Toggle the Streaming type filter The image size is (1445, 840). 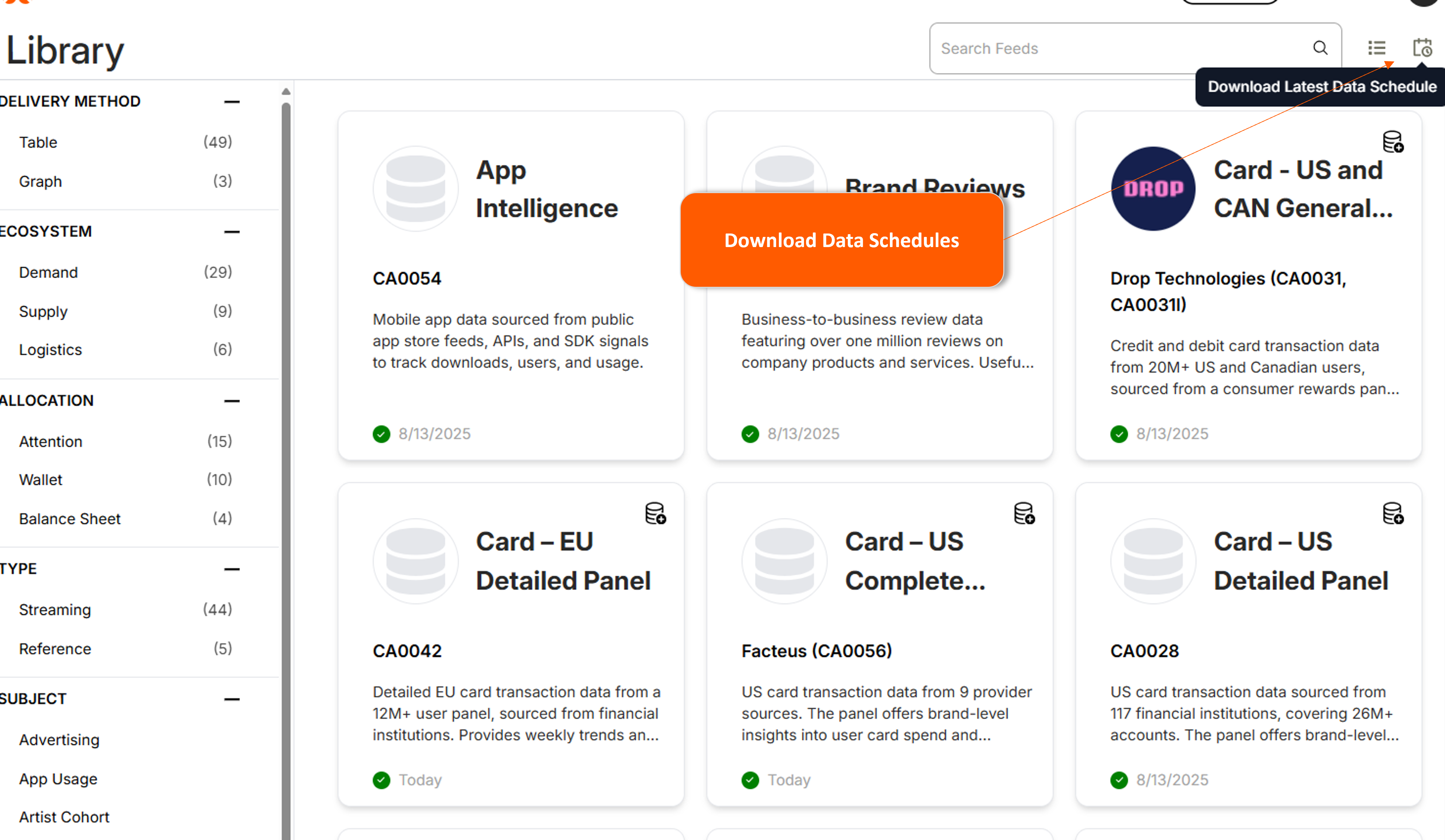[55, 610]
